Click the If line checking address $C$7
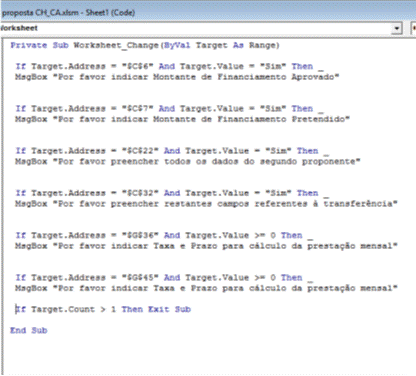416x376 pixels. pyautogui.click(x=169, y=109)
